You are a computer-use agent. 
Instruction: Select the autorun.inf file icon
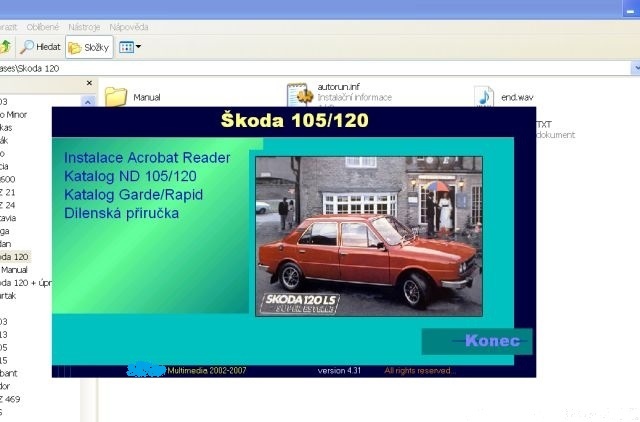click(299, 96)
